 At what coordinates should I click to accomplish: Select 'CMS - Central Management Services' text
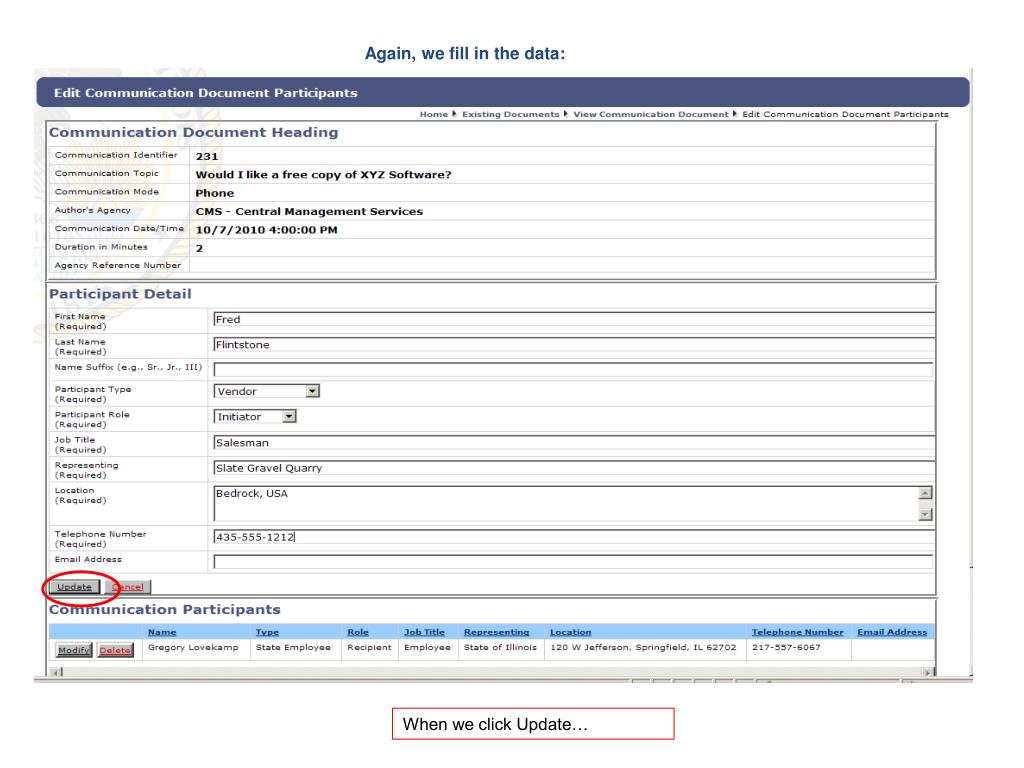point(309,212)
